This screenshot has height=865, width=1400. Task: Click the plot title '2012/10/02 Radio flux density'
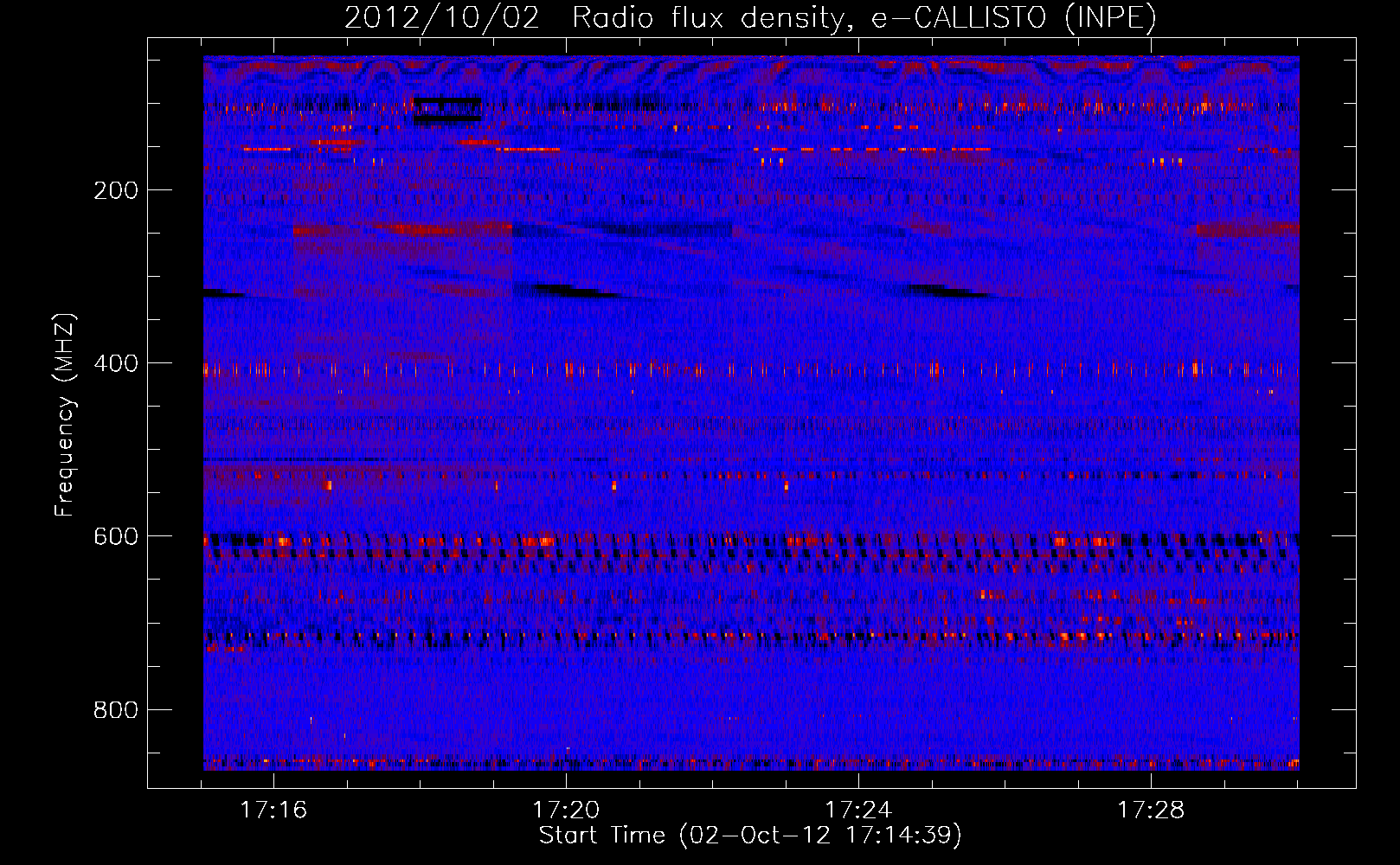[x=750, y=17]
